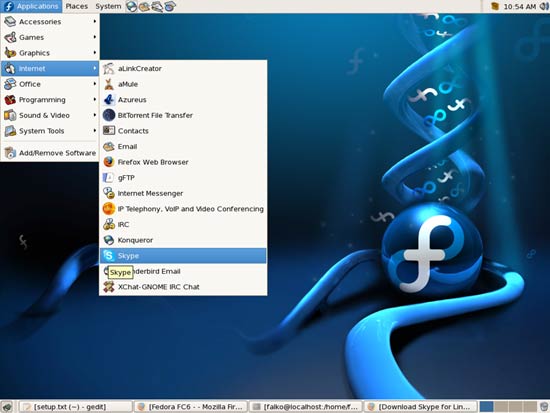Click IP Telephony, VoIP and Video Conferencing icon
This screenshot has width=550, height=413.
pos(109,209)
